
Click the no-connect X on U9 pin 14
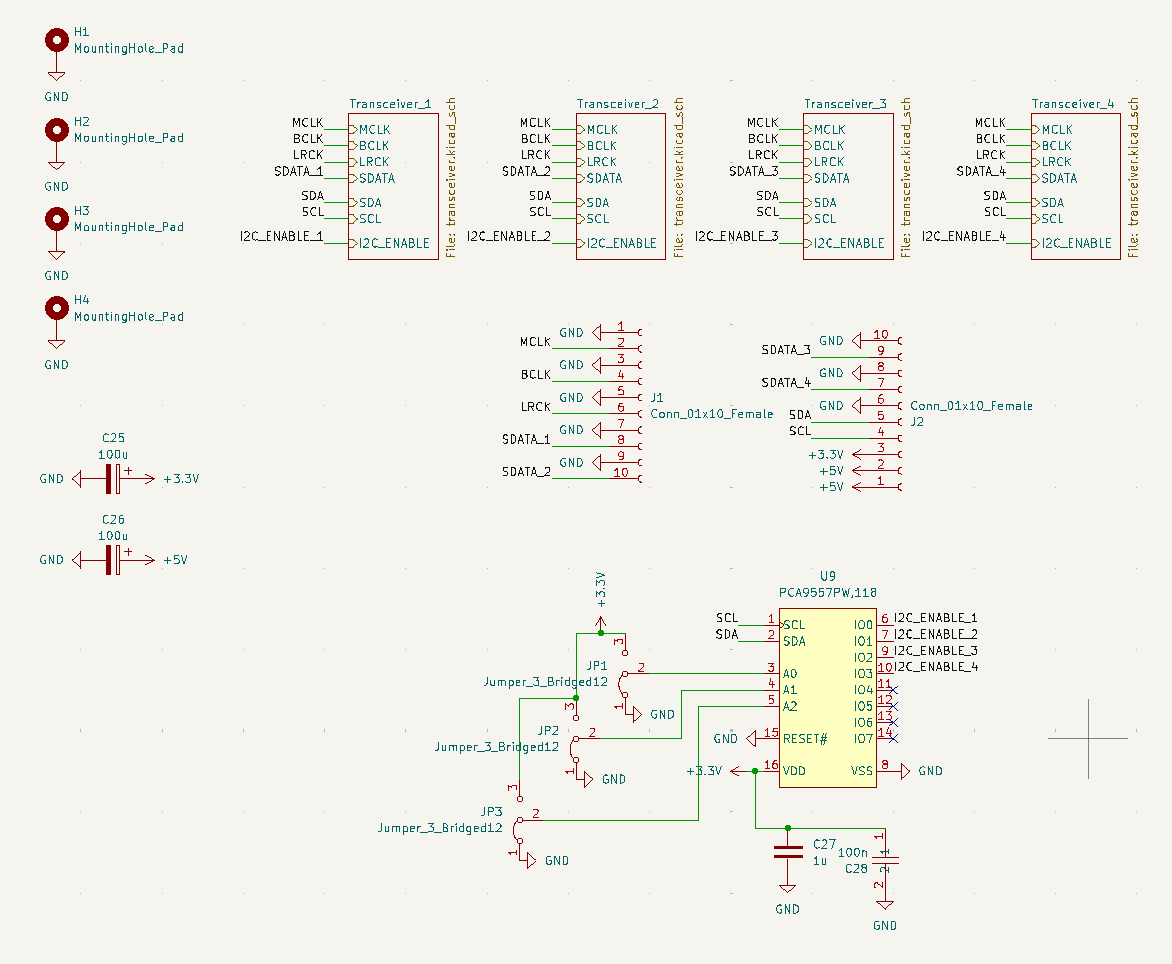(x=893, y=738)
